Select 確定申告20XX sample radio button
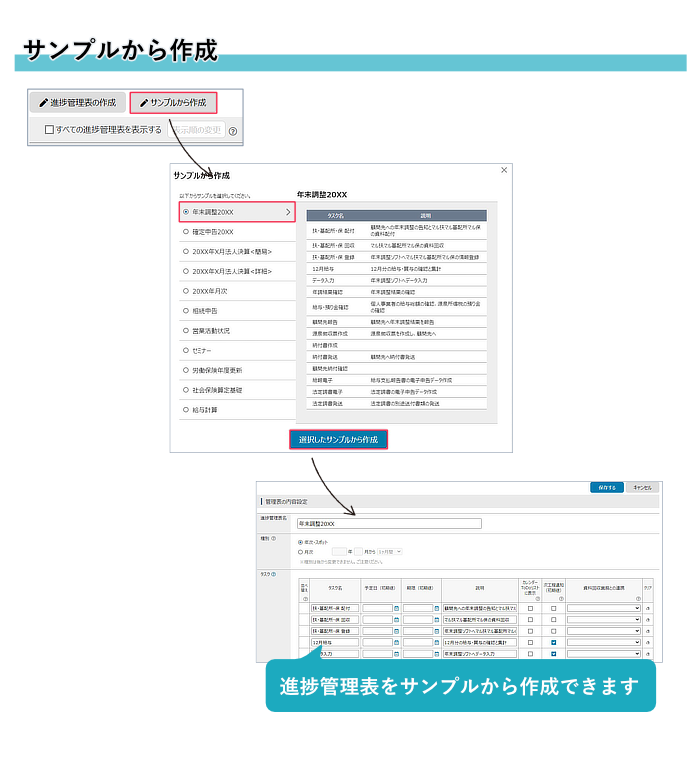700x780 pixels. (185, 231)
